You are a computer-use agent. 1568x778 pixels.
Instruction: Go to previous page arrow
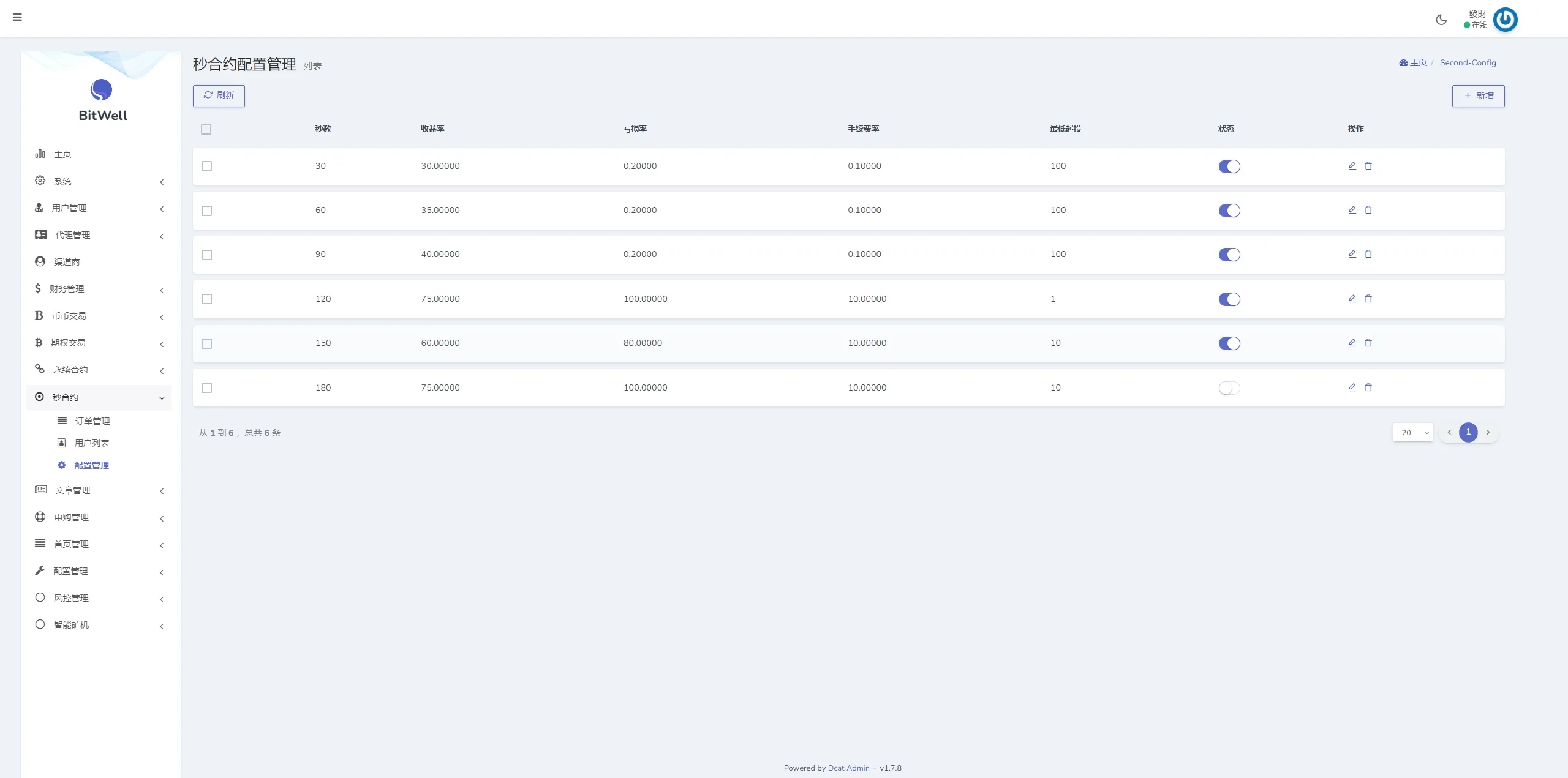(1449, 432)
